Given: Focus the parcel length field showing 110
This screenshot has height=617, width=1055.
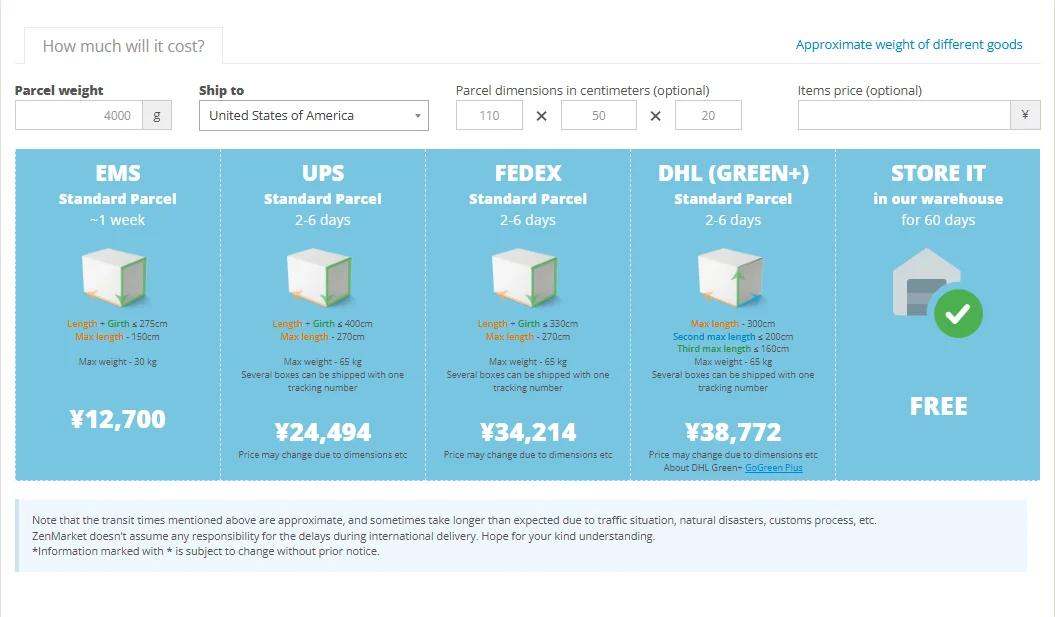Looking at the screenshot, I should (x=489, y=115).
